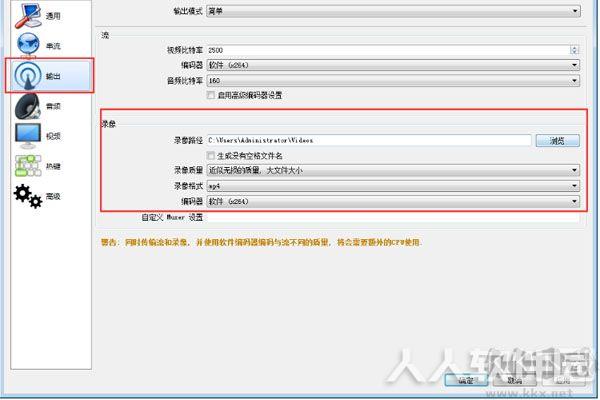Click the 视频比特率 spinner arrows

point(574,50)
